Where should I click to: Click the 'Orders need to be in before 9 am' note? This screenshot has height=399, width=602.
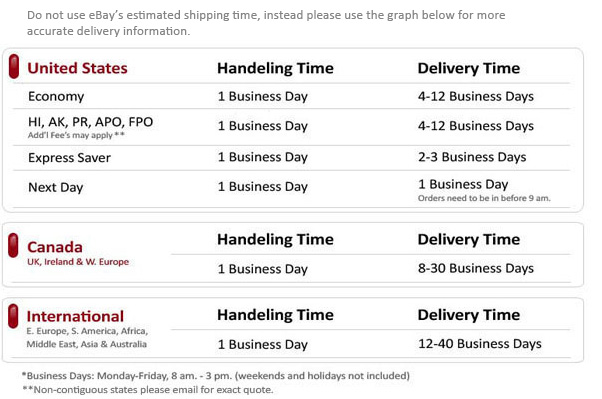coord(484,198)
